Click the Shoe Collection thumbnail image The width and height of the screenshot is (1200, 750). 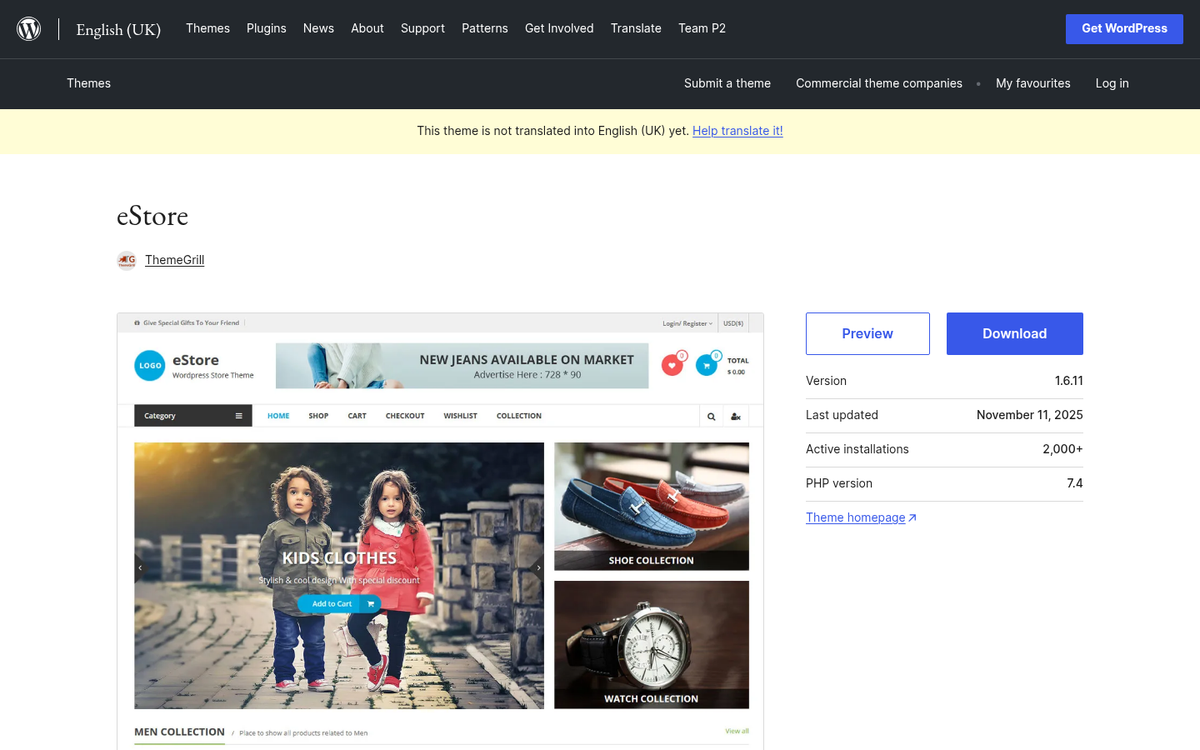coord(651,506)
